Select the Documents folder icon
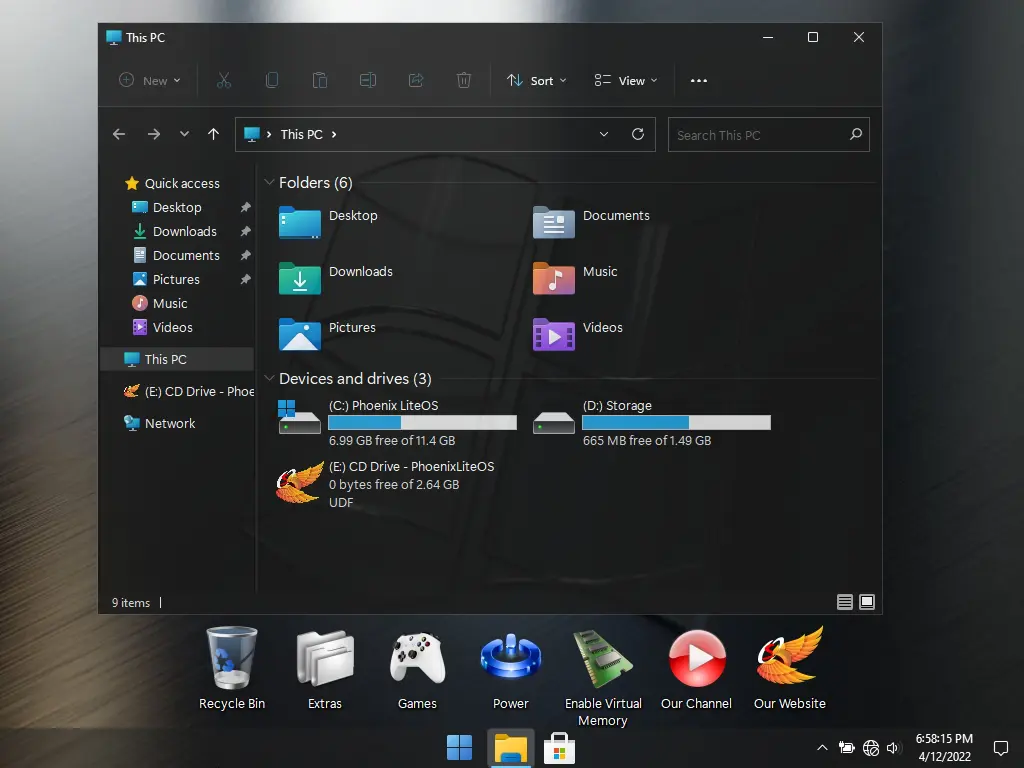This screenshot has width=1024, height=768. tap(554, 223)
